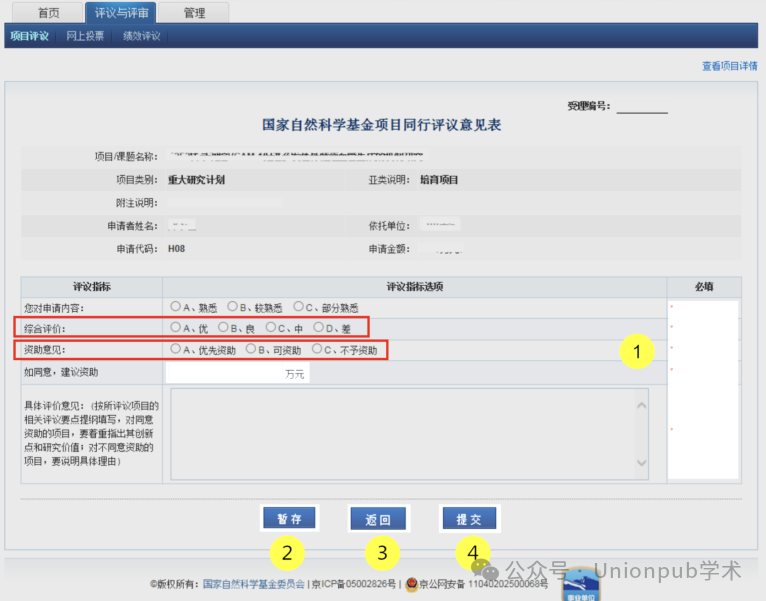Open the 国家自然科学基金委员会 footer link
Image resolution: width=766 pixels, height=601 pixels.
(254, 584)
